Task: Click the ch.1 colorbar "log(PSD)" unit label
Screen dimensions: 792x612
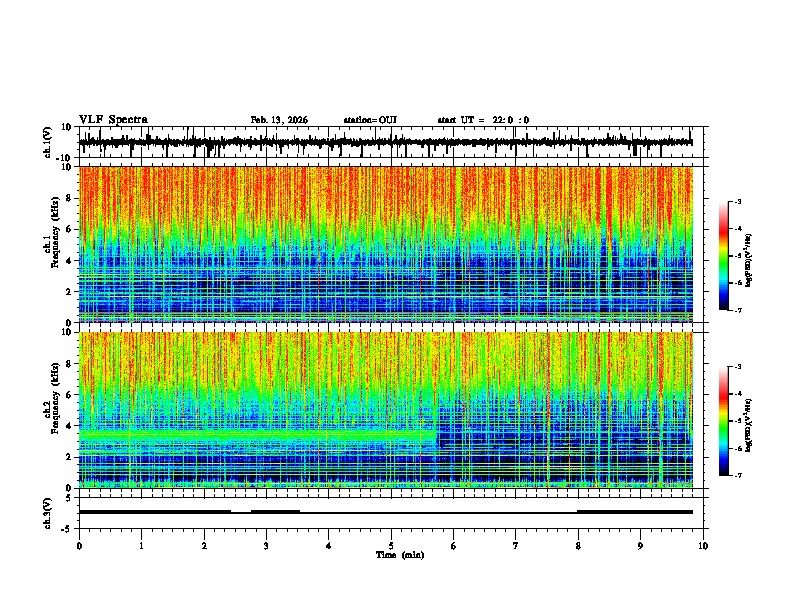Action: [x=748, y=260]
